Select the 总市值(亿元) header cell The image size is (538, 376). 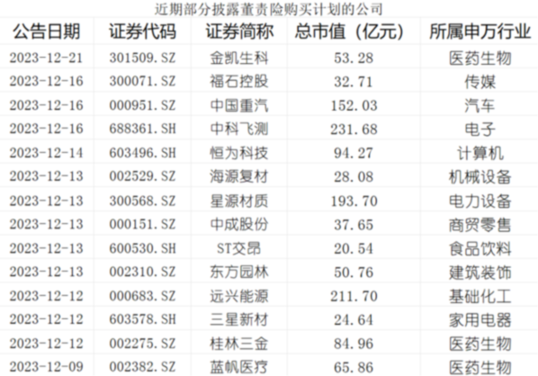[354, 31]
